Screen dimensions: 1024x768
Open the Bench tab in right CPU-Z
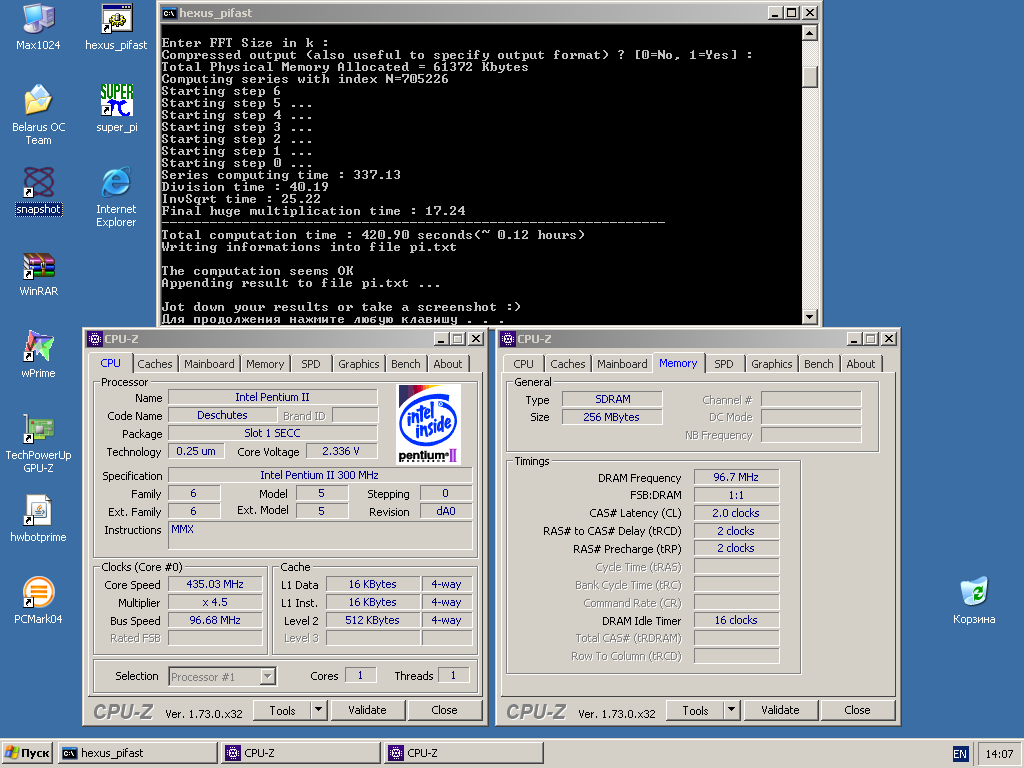pyautogui.click(x=818, y=364)
